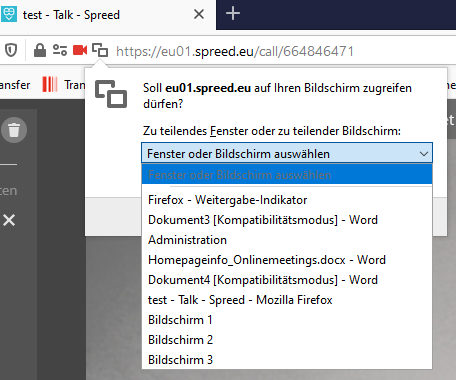Open a new tab with plus button
Image resolution: width=456 pixels, height=380 pixels.
pos(233,14)
